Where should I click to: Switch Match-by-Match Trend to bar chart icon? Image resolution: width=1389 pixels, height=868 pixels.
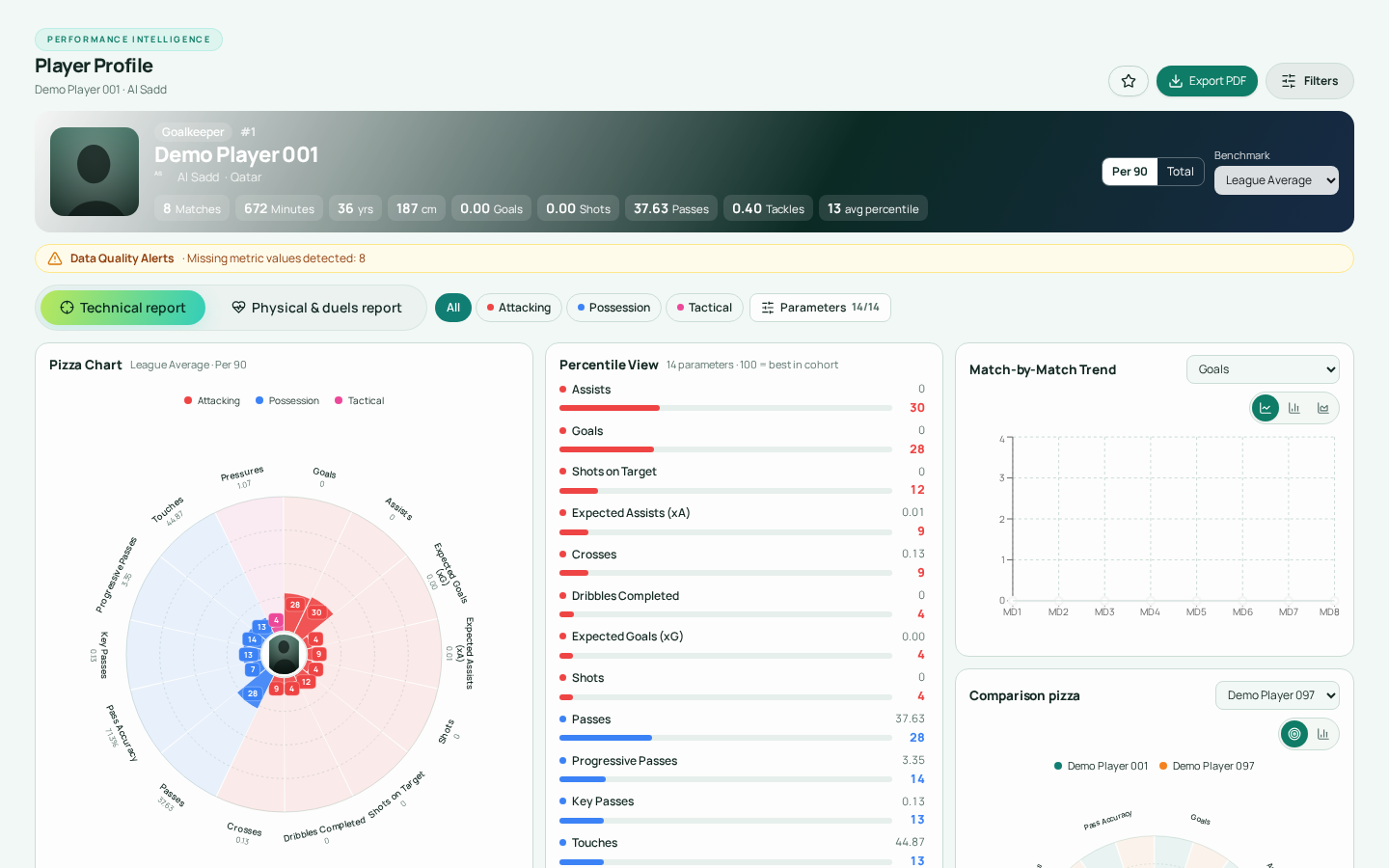coord(1294,408)
